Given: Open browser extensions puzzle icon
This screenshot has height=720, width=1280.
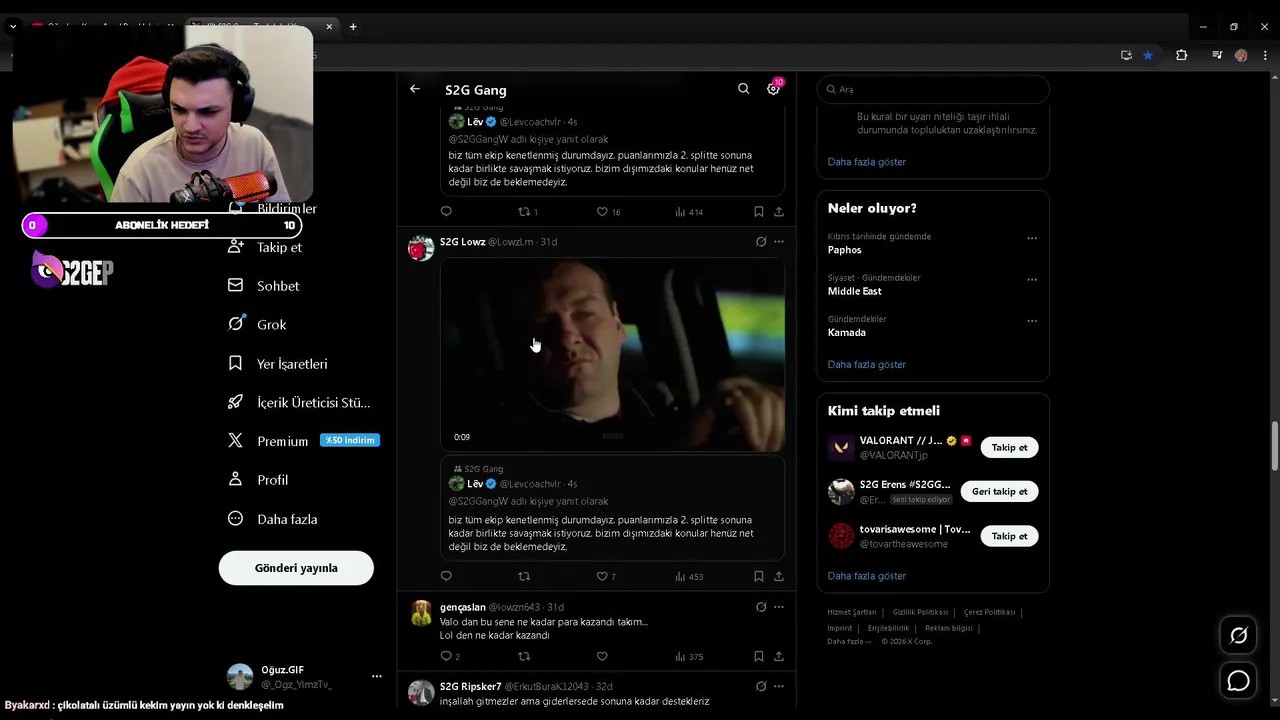Looking at the screenshot, I should pos(1181,55).
